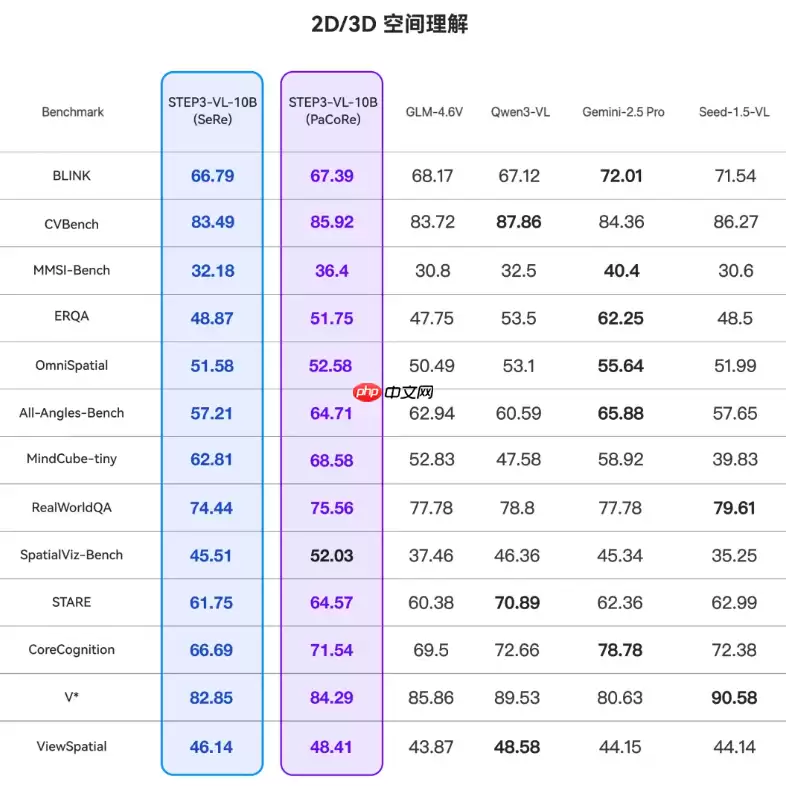Click the Seed-1.5-VL column header
Image resolution: width=786 pixels, height=786 pixels.
(734, 112)
